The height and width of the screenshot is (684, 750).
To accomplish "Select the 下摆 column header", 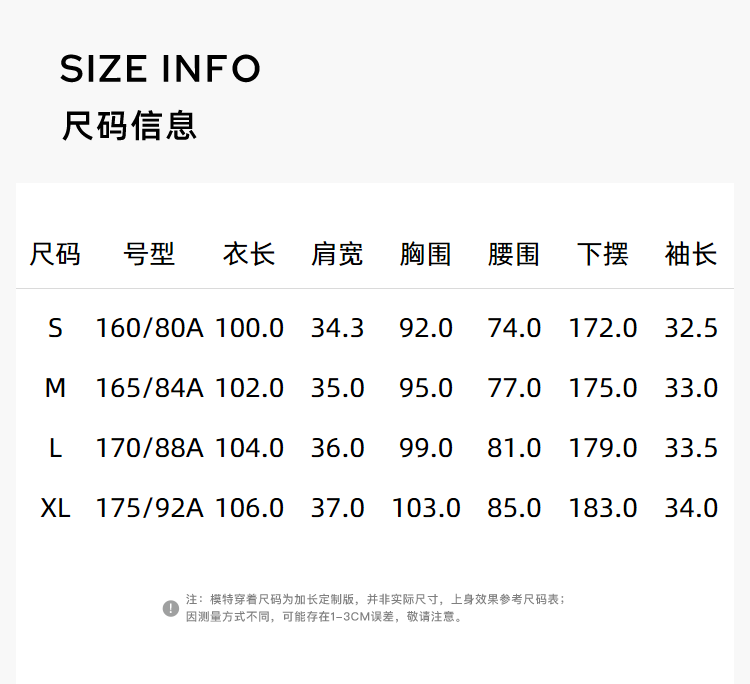I will [602, 254].
